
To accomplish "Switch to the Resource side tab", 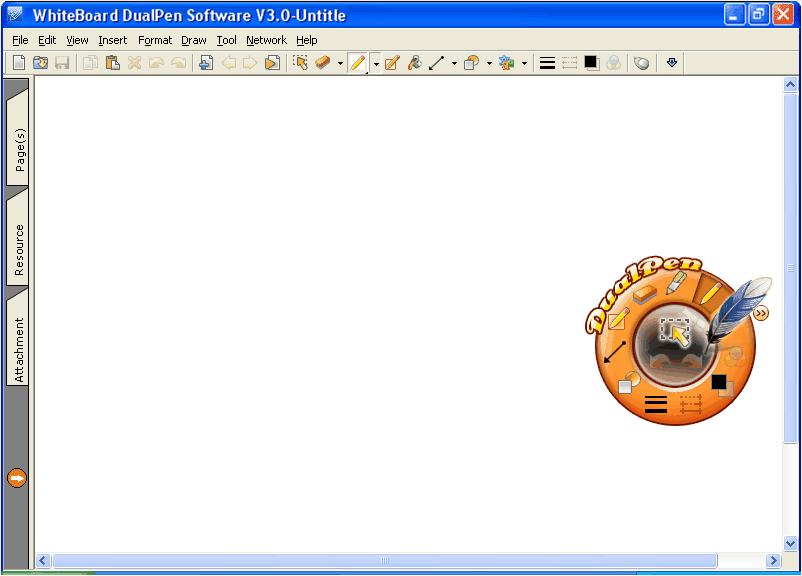I will 18,240.
